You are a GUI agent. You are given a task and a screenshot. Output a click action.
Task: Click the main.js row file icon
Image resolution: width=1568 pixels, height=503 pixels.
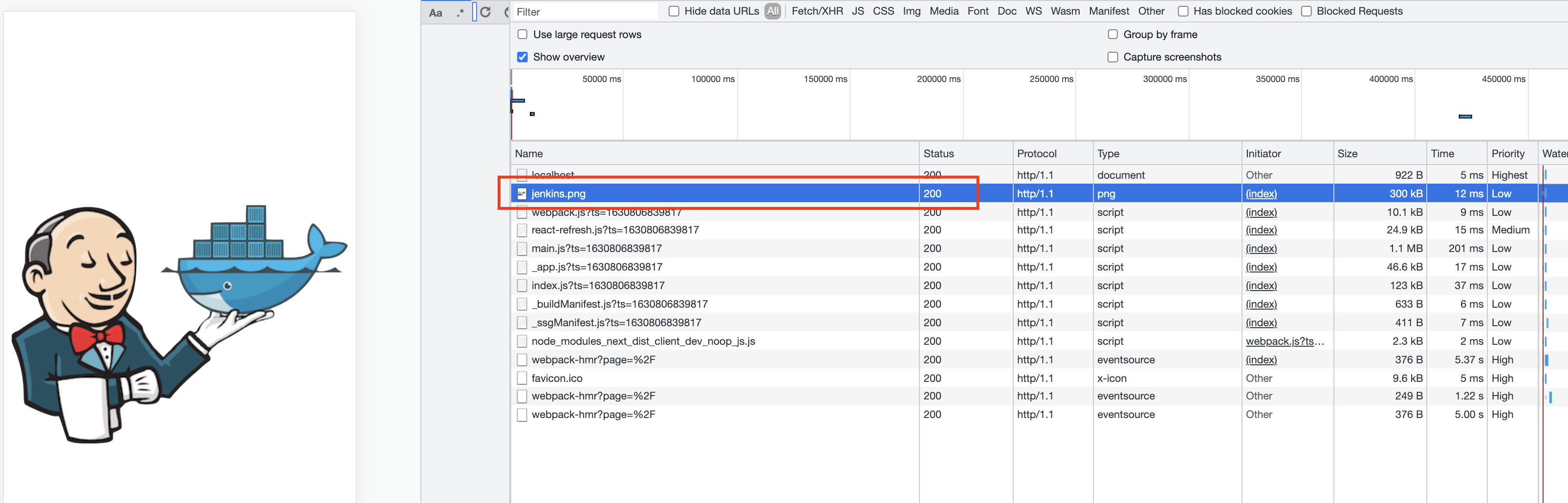(x=522, y=249)
